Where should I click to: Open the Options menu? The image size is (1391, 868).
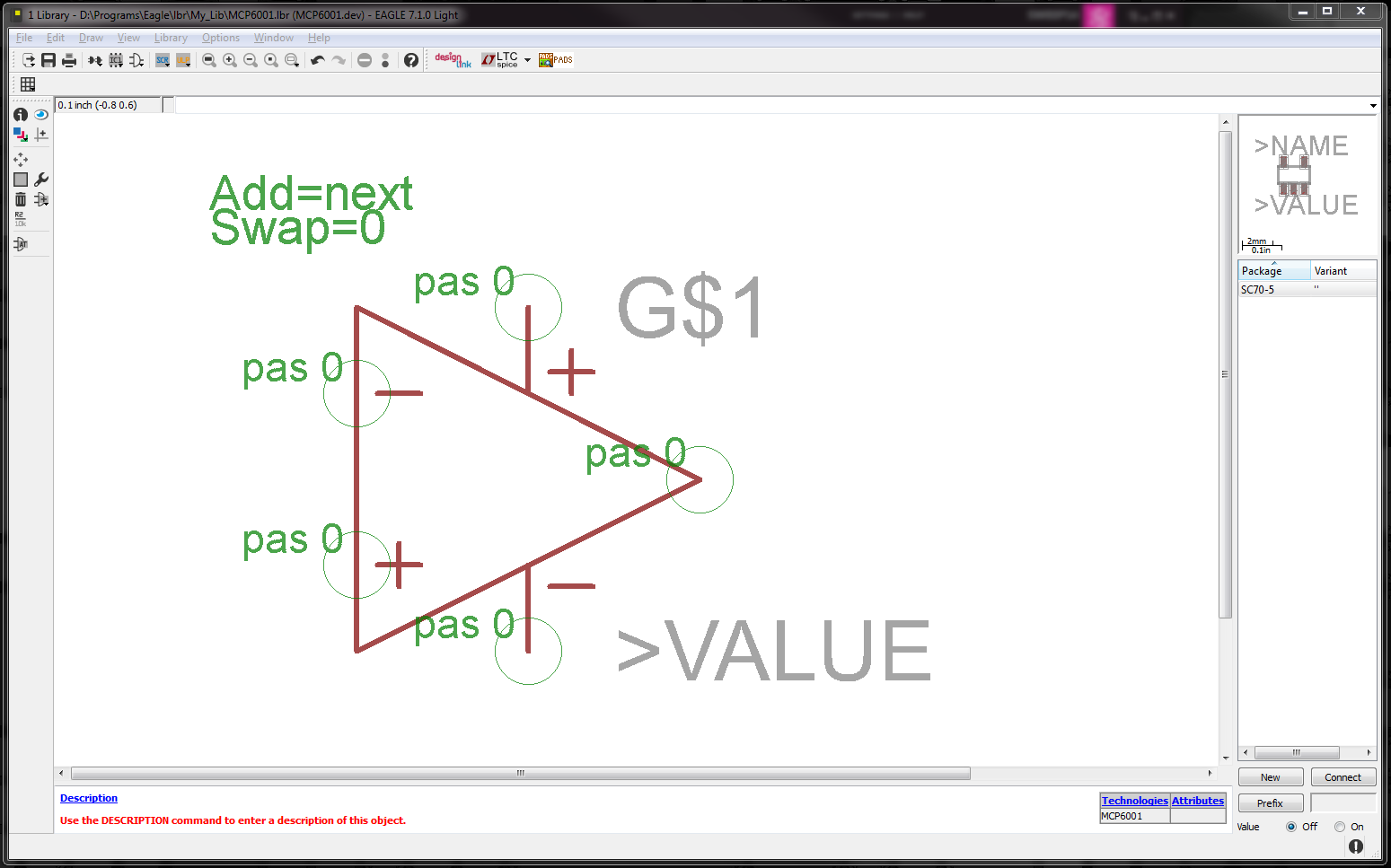221,37
